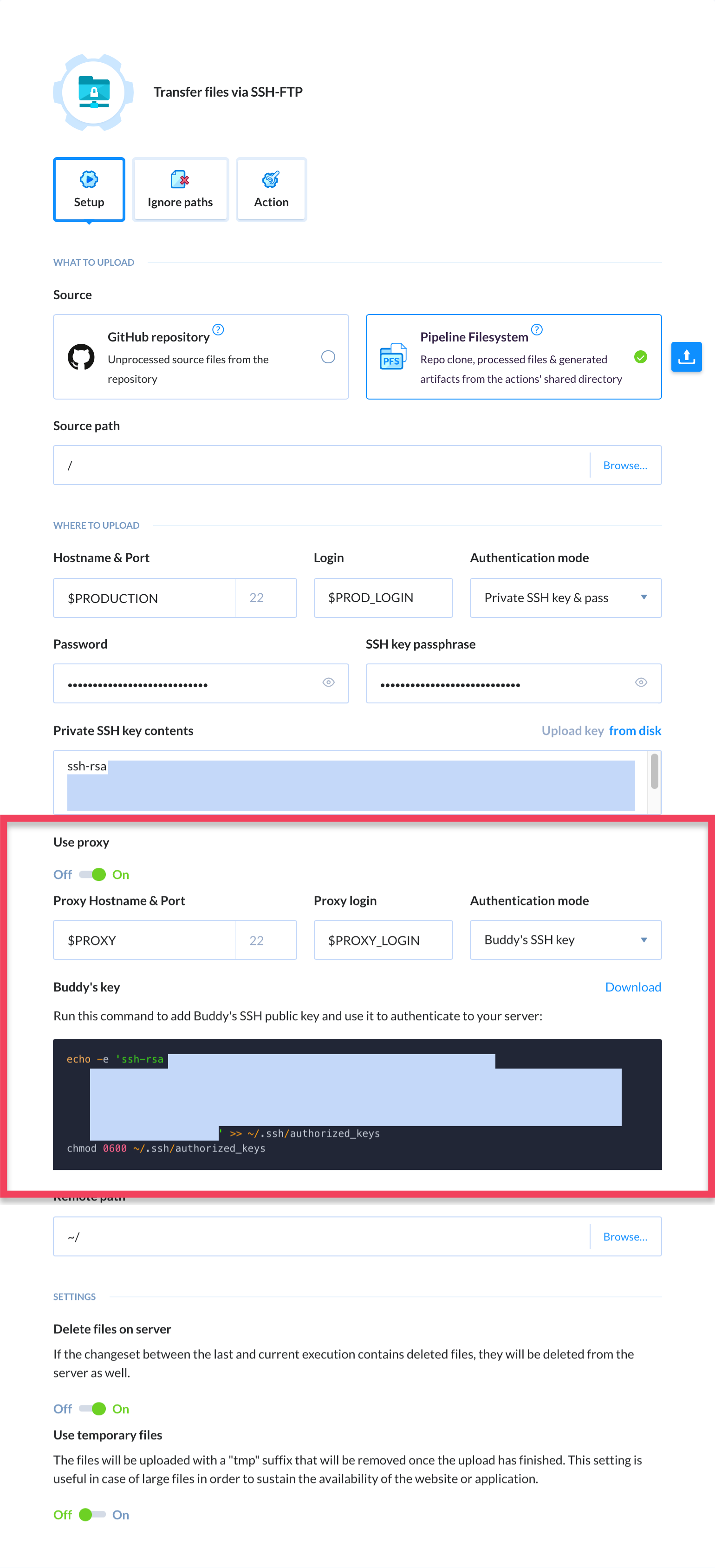Click the Setup tab play-gear icon
Viewport: 715px width, 1568px height.
point(89,179)
